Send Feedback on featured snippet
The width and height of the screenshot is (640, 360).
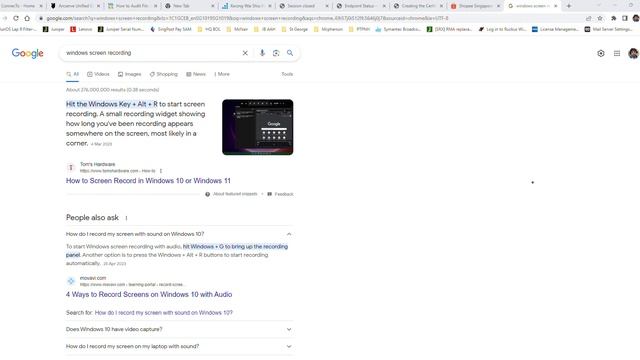280,194
